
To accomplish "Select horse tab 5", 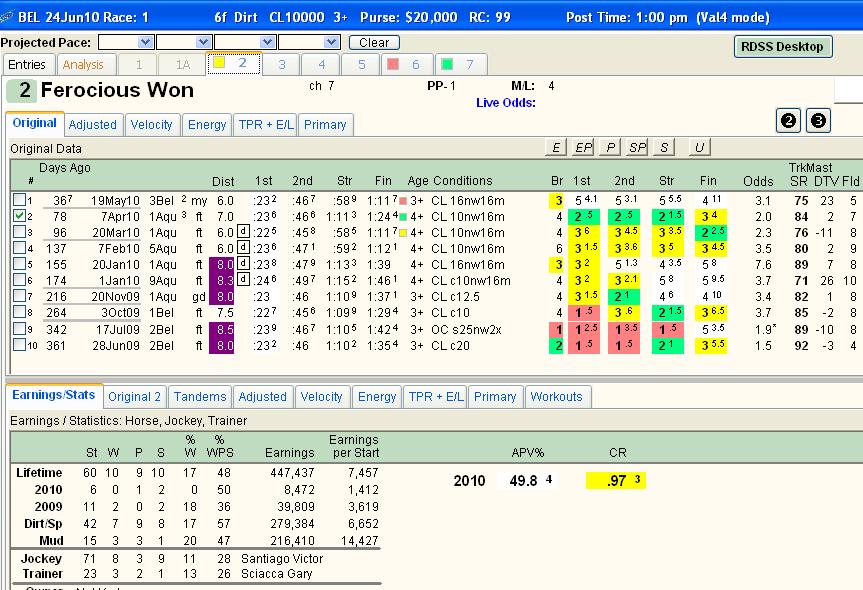I will pyautogui.click(x=361, y=64).
